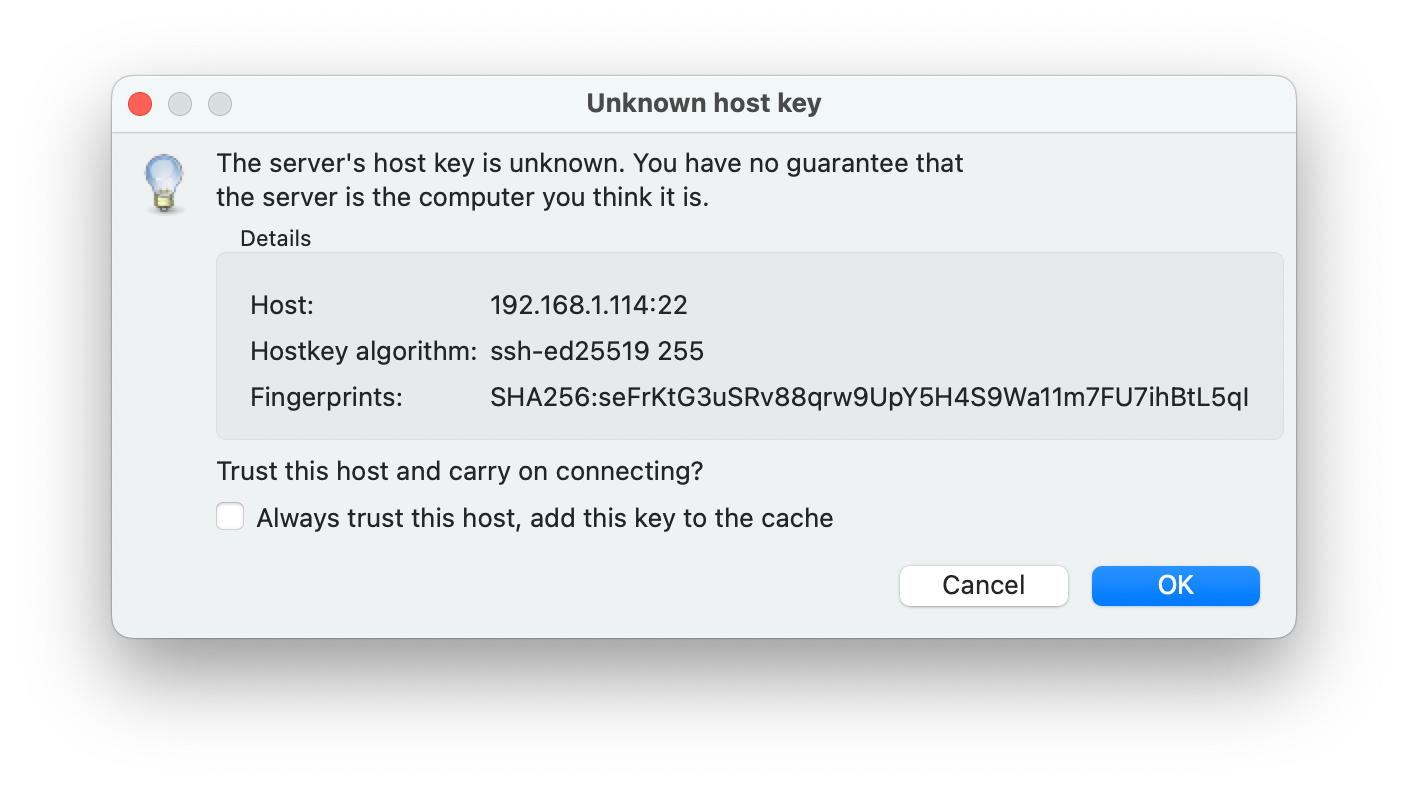The height and width of the screenshot is (786, 1408).
Task: Click the red close button
Action: point(139,103)
